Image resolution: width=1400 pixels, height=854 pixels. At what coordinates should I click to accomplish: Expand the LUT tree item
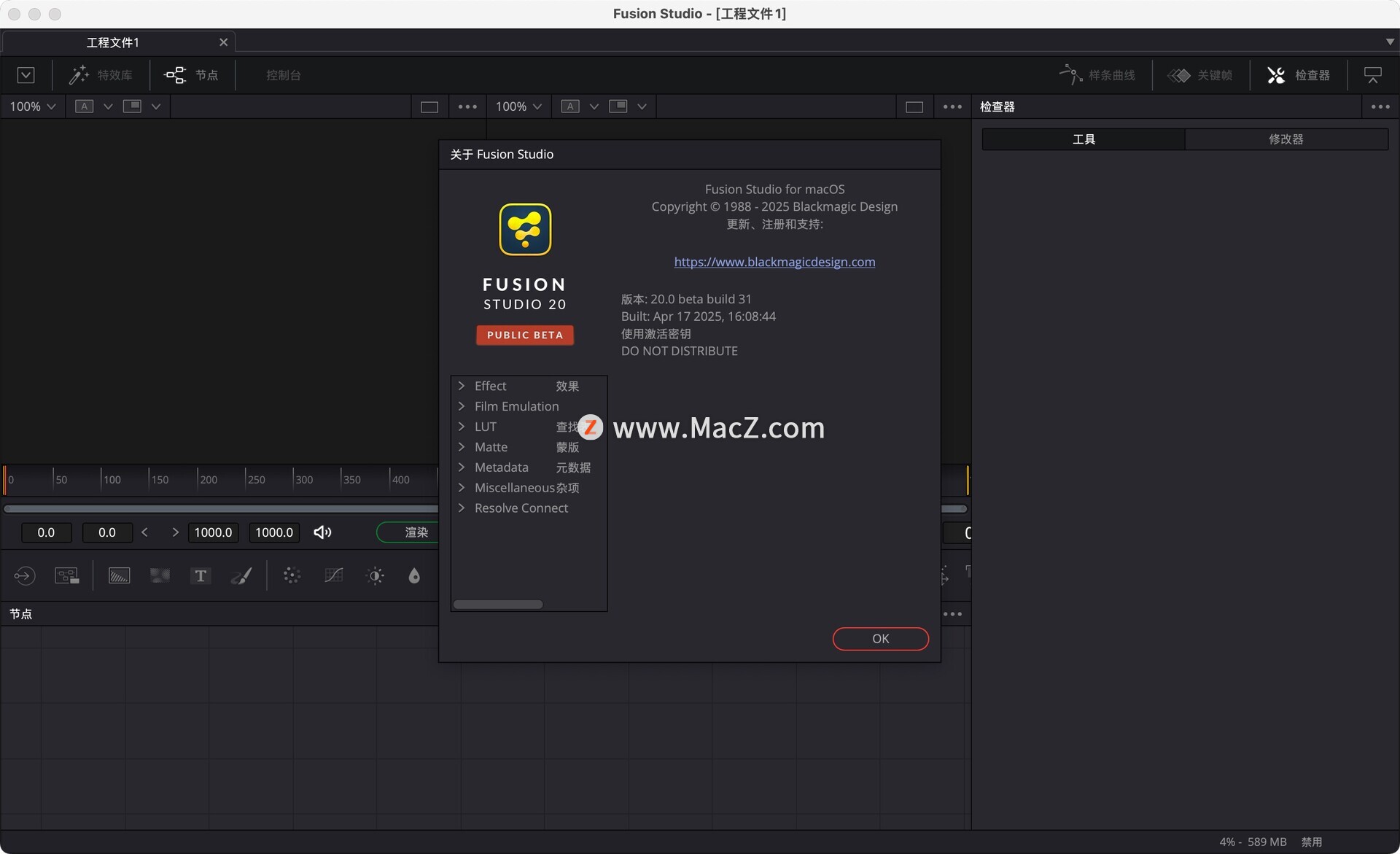(462, 427)
